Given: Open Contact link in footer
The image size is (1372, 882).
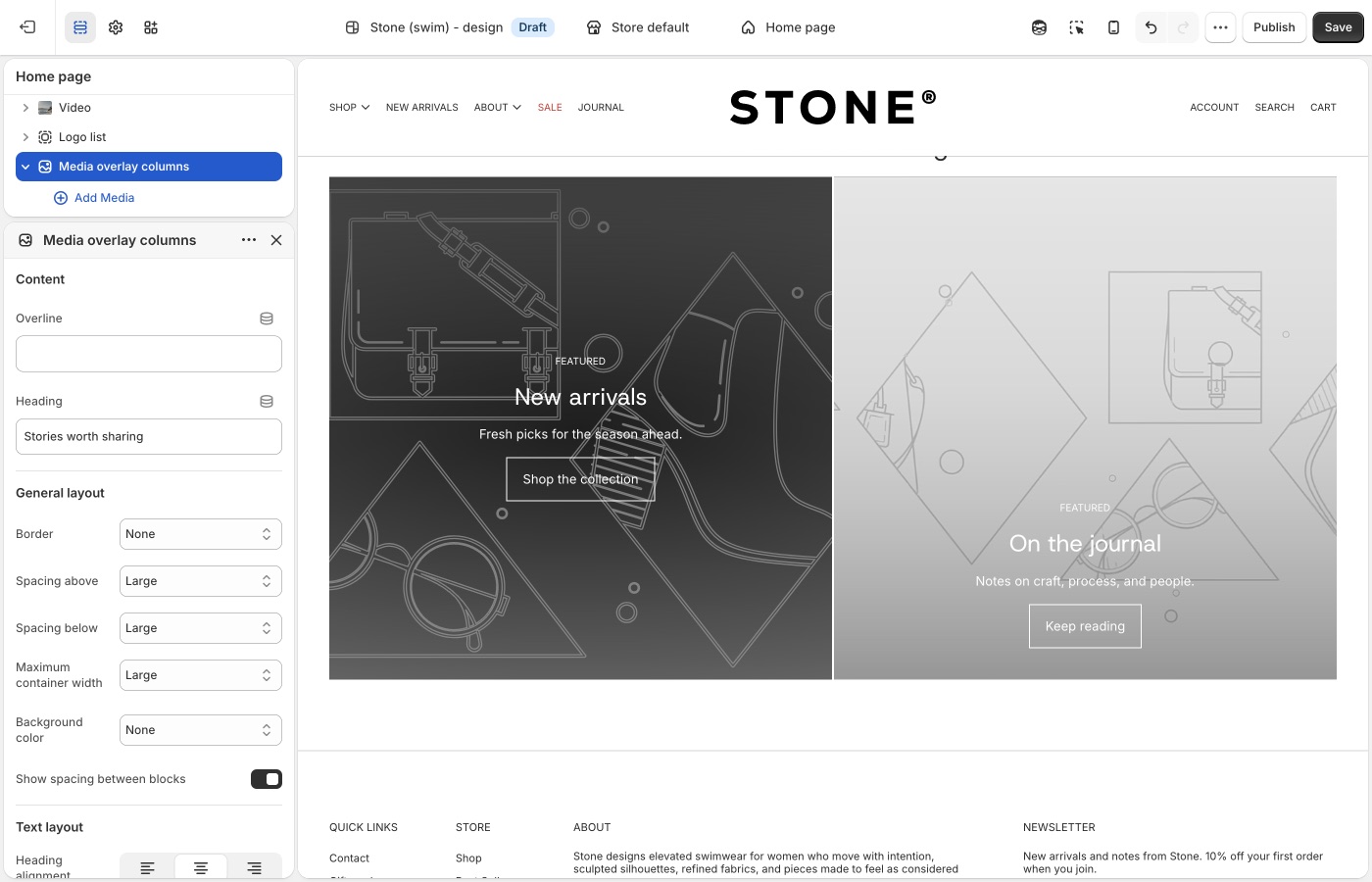Looking at the screenshot, I should pos(349,858).
